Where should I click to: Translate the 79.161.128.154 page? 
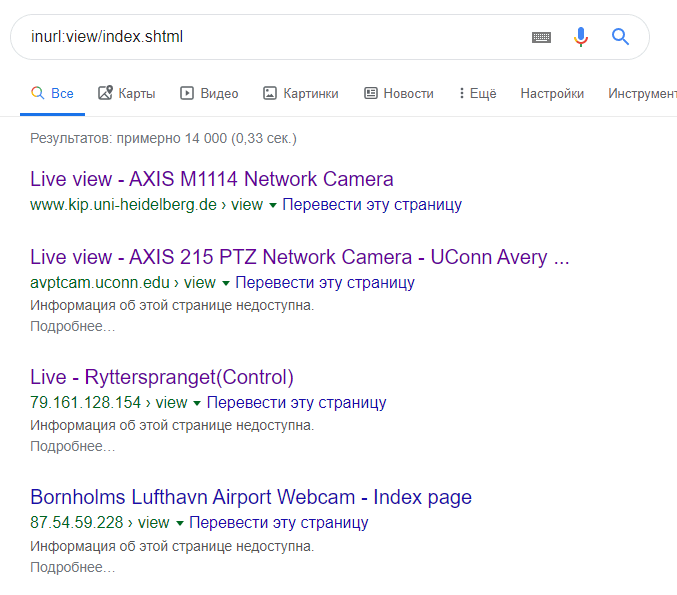[296, 402]
